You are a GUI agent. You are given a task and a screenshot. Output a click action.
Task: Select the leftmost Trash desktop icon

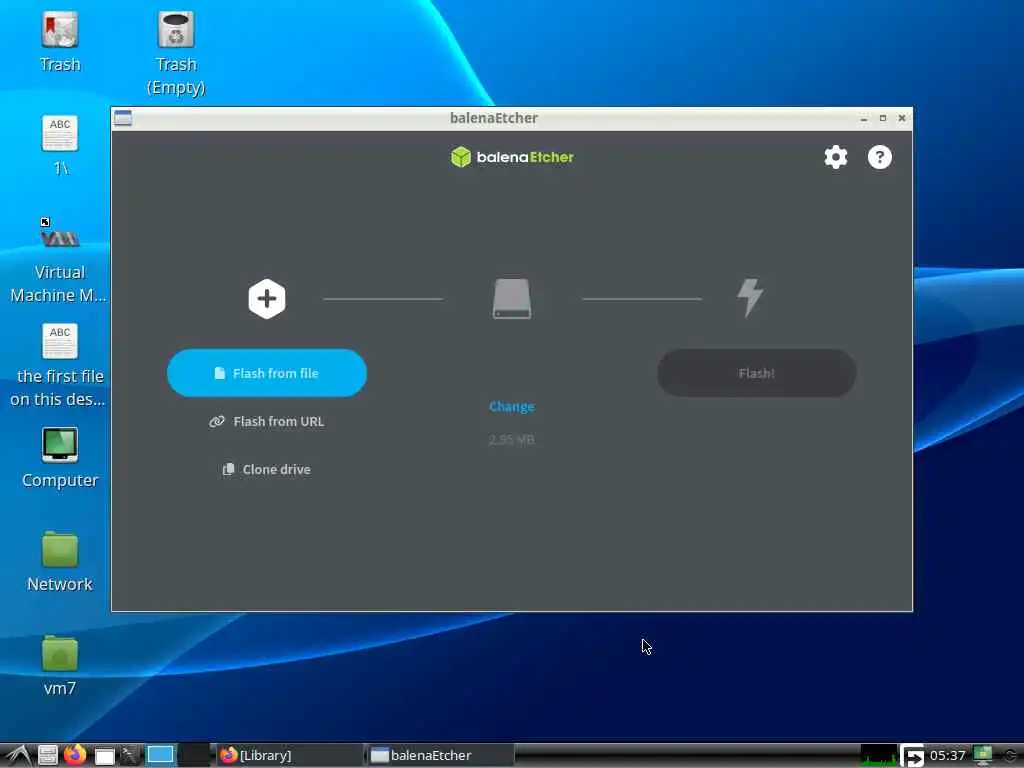pyautogui.click(x=59, y=42)
